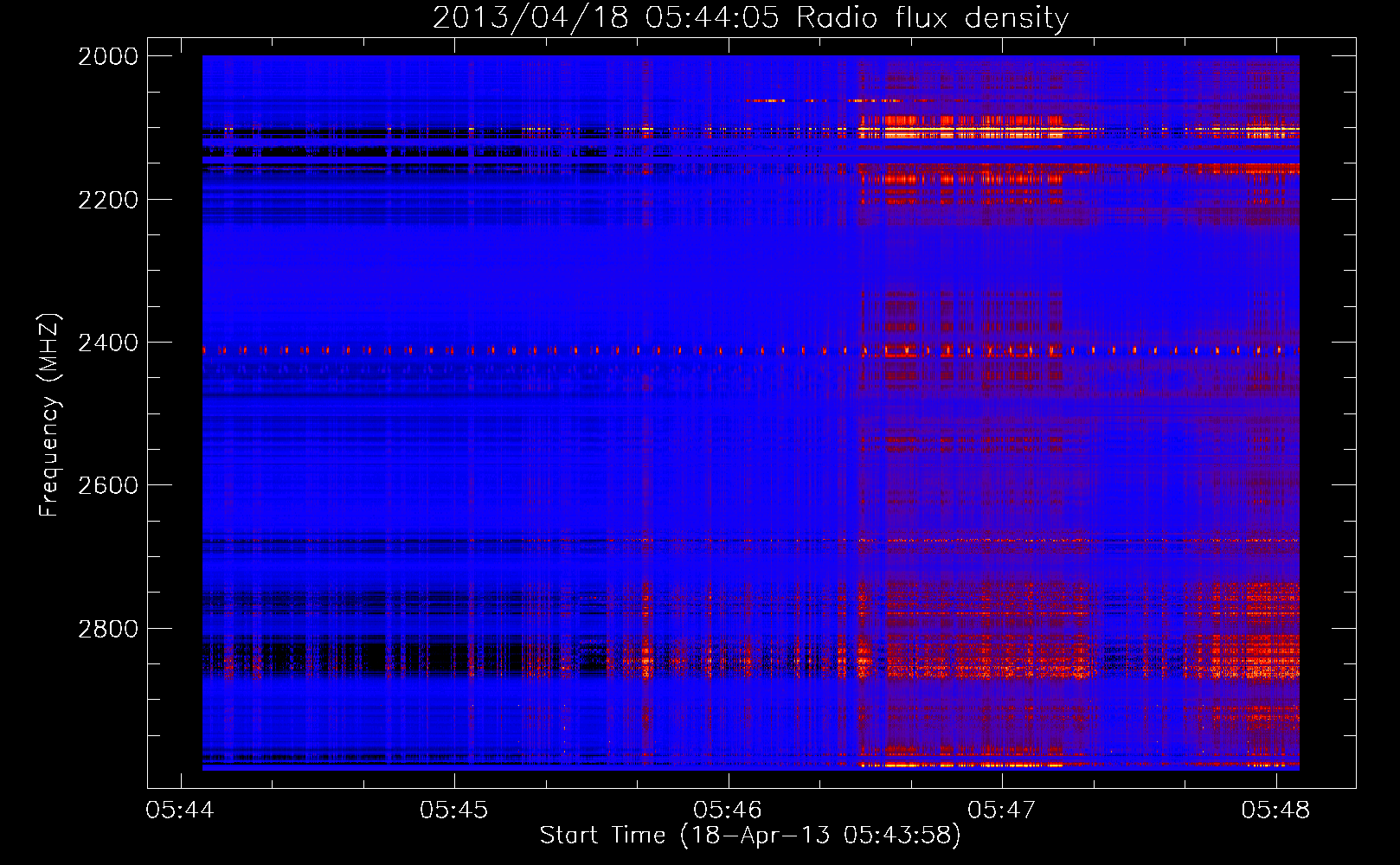
Task: Click the 05:46 time axis label
Action: (x=728, y=811)
